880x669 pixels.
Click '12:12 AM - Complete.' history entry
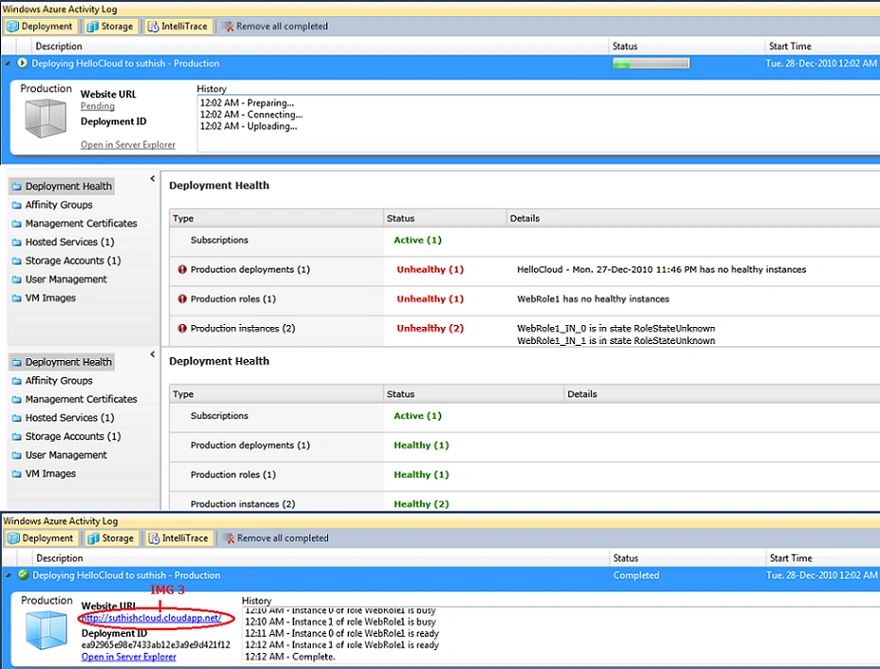[x=290, y=656]
